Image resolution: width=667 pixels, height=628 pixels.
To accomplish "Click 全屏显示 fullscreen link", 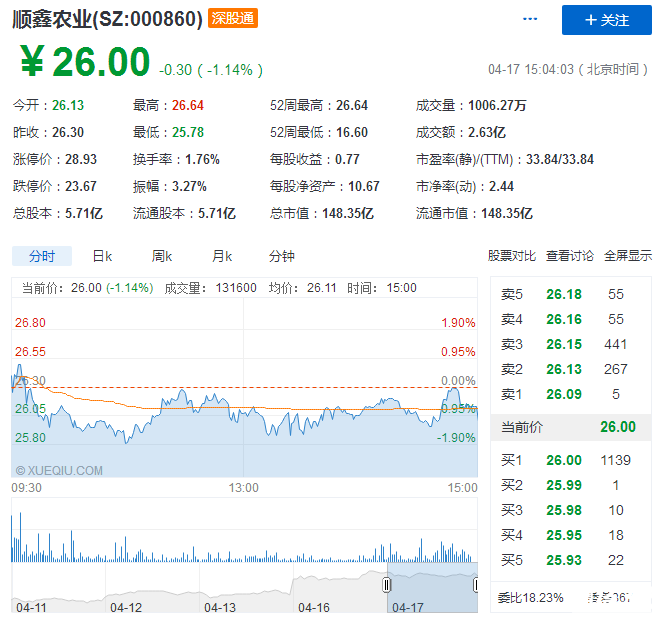I will pyautogui.click(x=628, y=256).
